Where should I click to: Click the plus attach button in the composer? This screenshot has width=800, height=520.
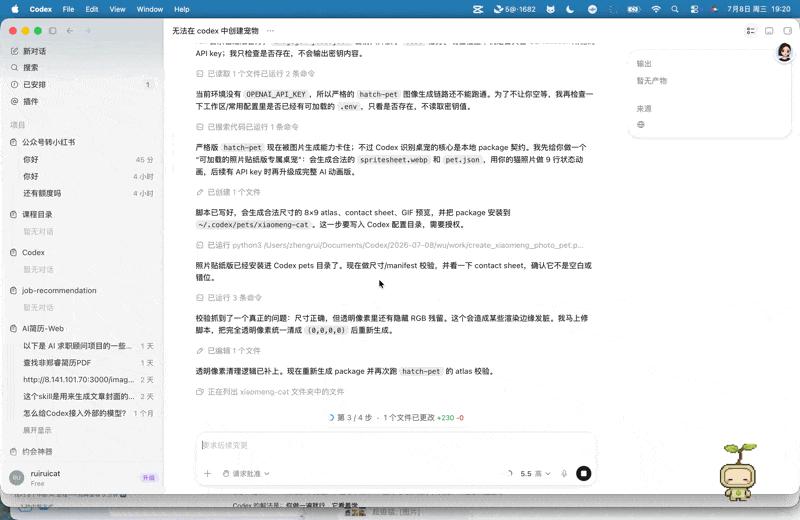208,474
